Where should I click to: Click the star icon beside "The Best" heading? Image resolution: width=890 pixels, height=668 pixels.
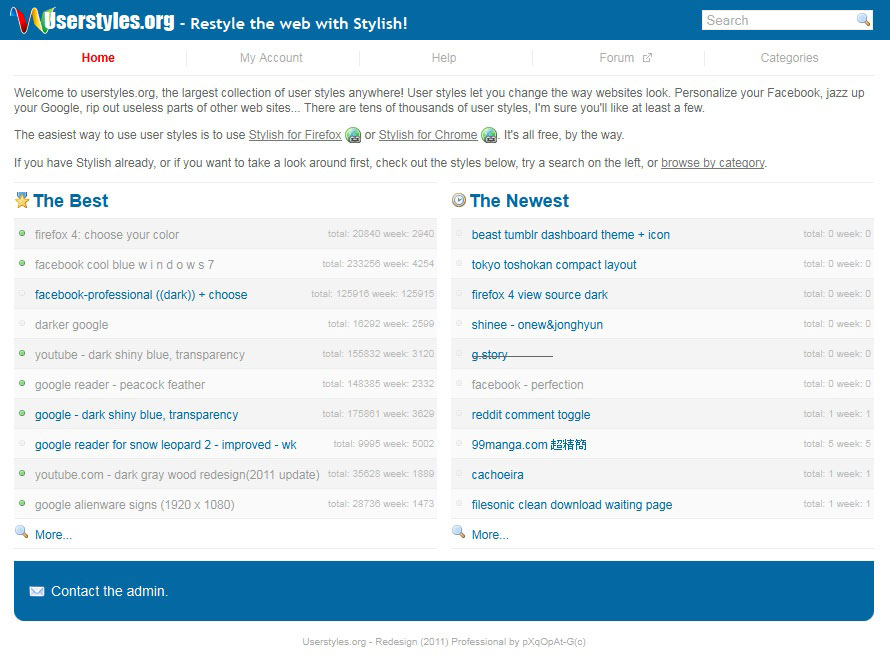22,200
